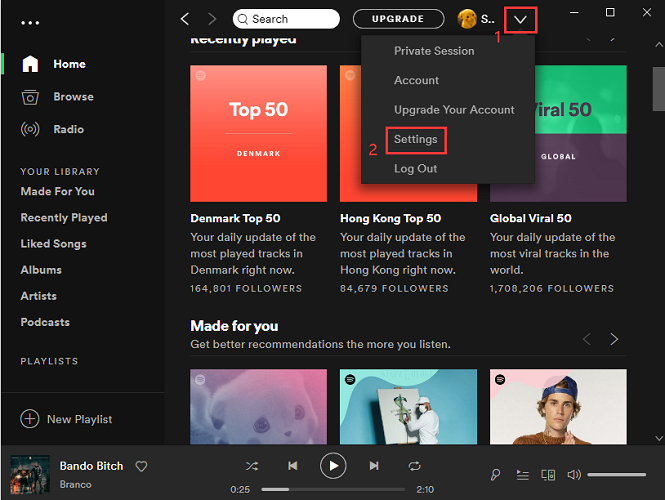
Task: Minimize the Spotify window
Action: pos(574,13)
